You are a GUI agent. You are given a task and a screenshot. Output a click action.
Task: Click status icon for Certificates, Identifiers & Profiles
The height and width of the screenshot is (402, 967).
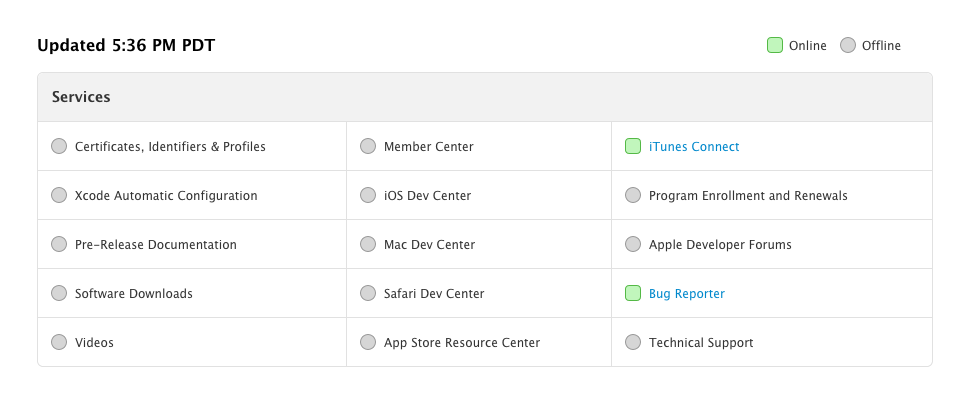[x=59, y=147]
